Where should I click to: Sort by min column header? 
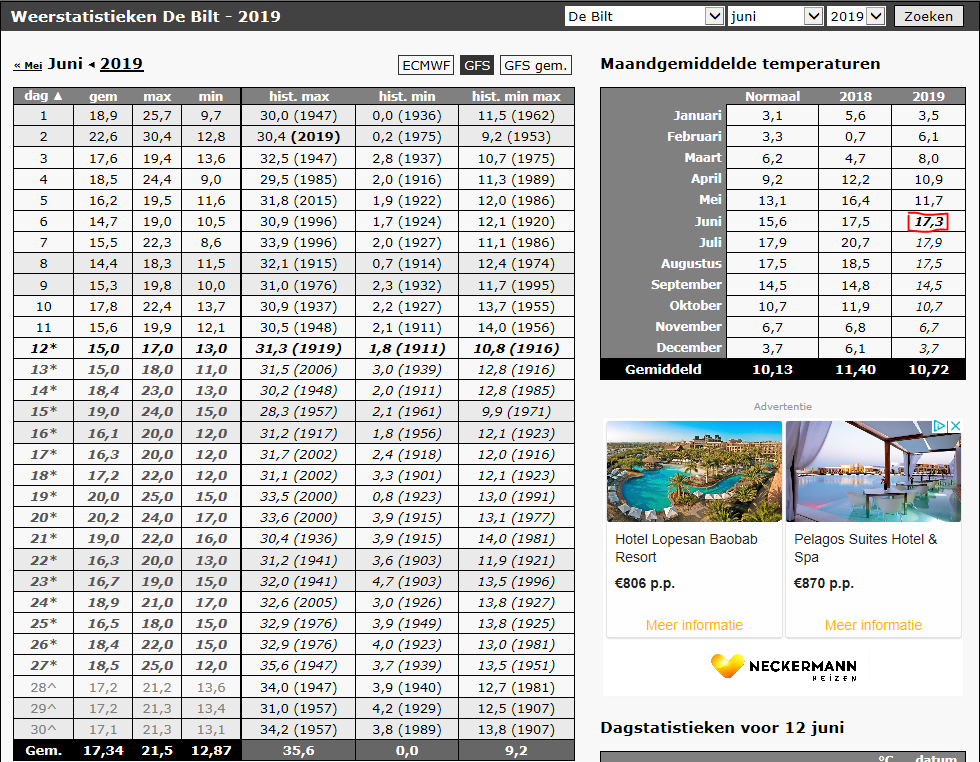(x=211, y=96)
